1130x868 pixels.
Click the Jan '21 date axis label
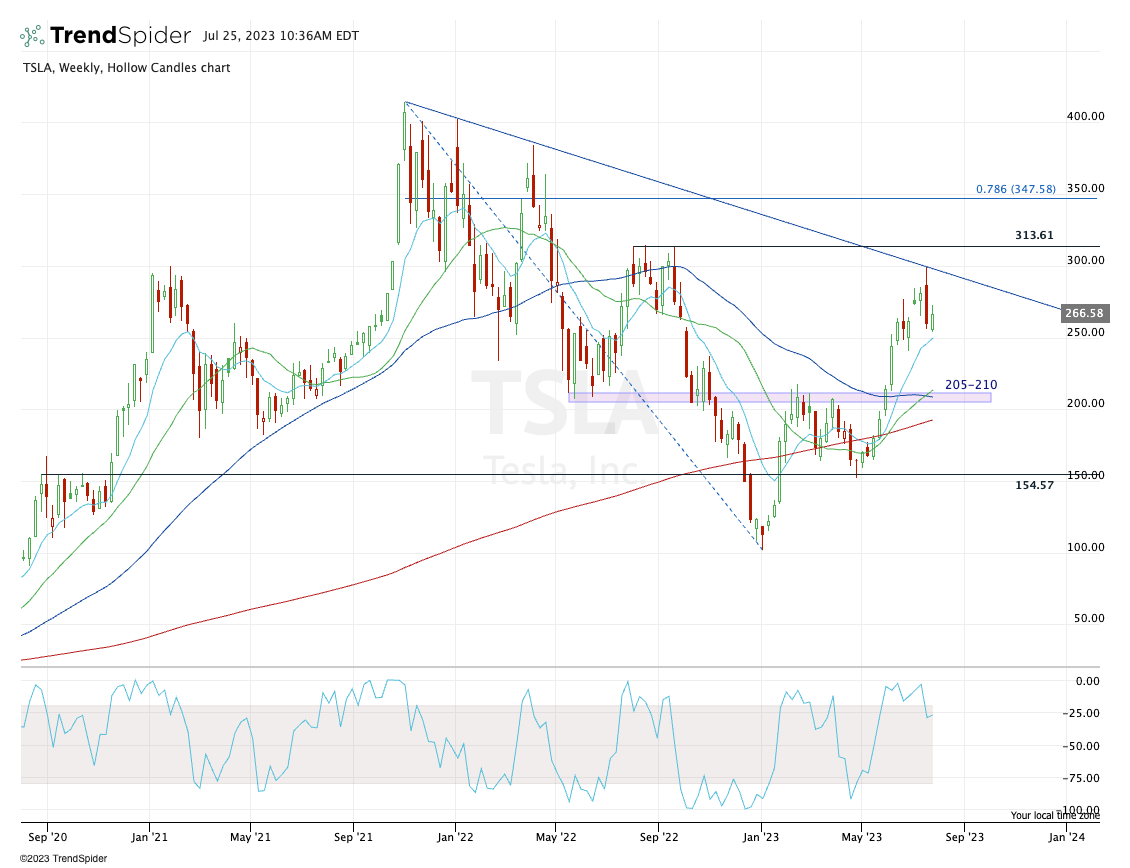tap(149, 837)
